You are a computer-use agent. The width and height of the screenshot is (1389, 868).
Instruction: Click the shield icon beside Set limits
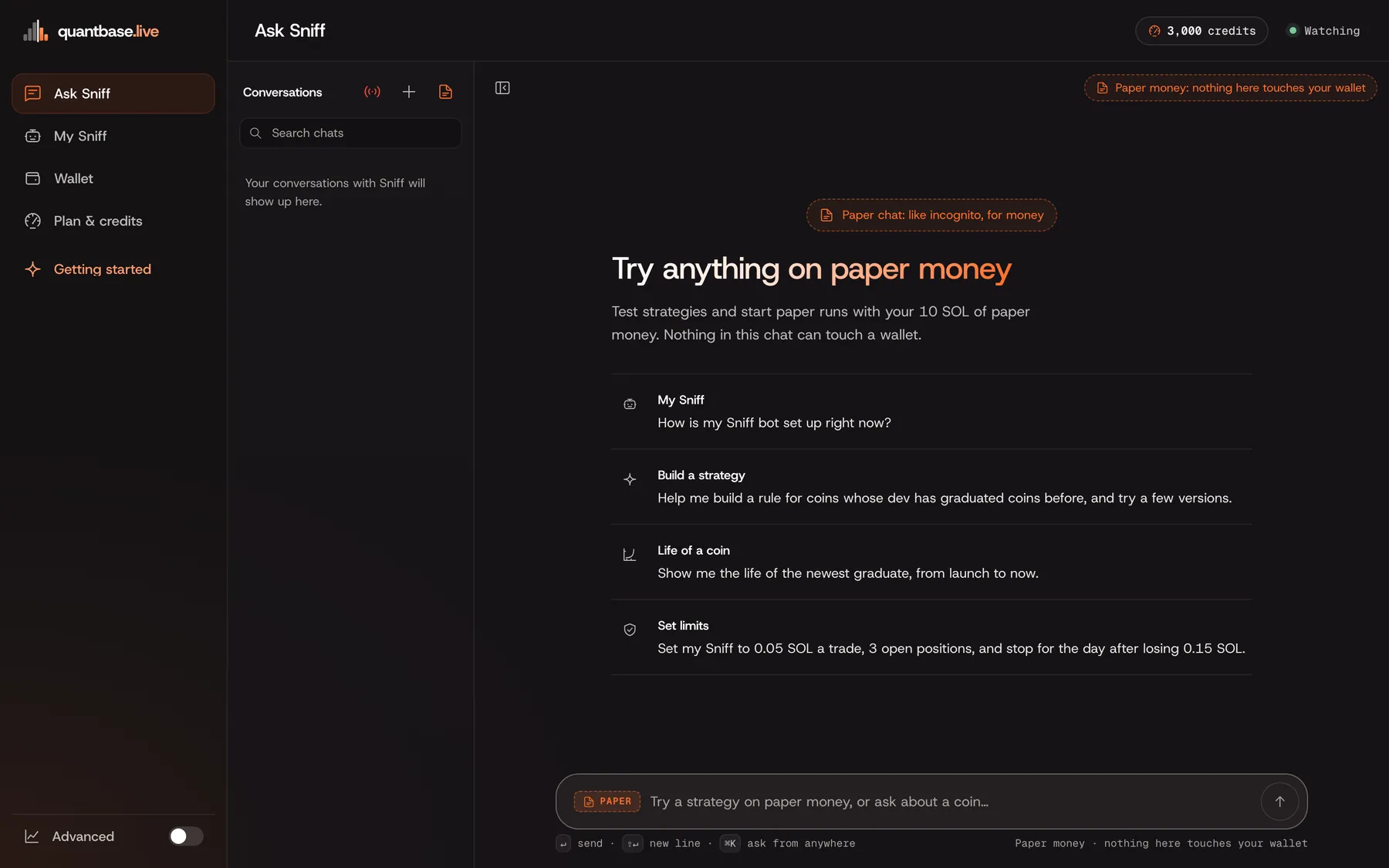(x=630, y=630)
